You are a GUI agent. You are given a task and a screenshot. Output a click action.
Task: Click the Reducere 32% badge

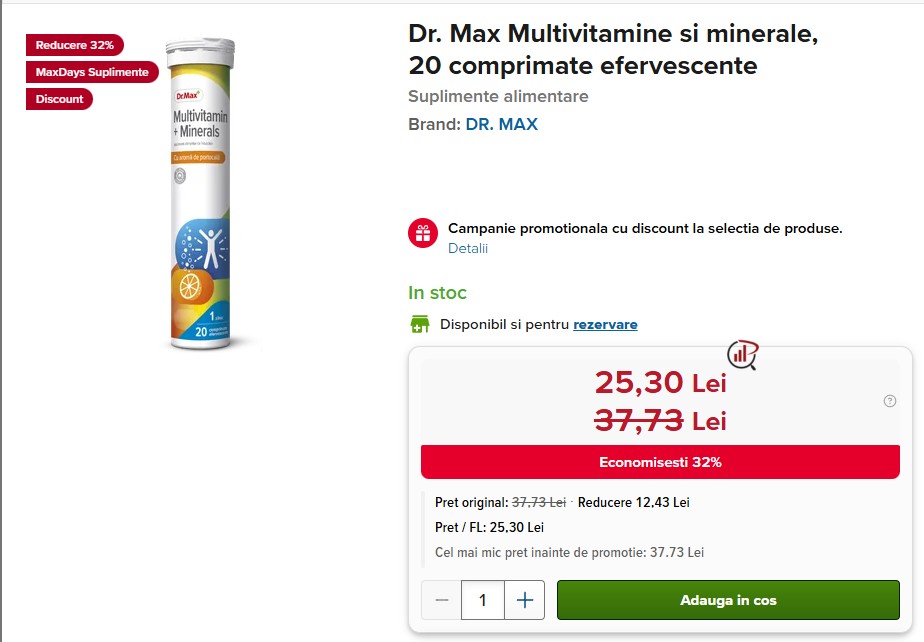click(x=75, y=45)
